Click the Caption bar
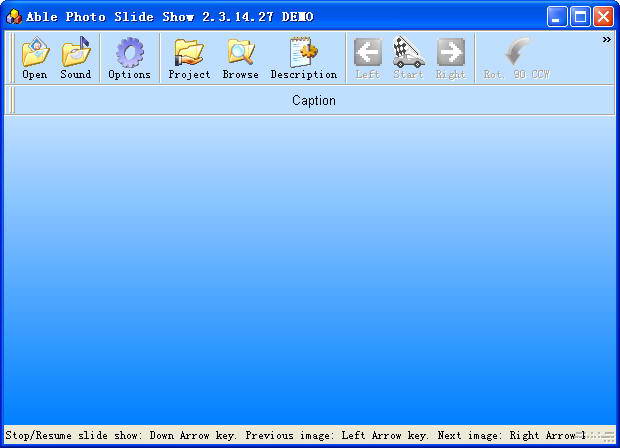This screenshot has height=448, width=620. pyautogui.click(x=314, y=100)
